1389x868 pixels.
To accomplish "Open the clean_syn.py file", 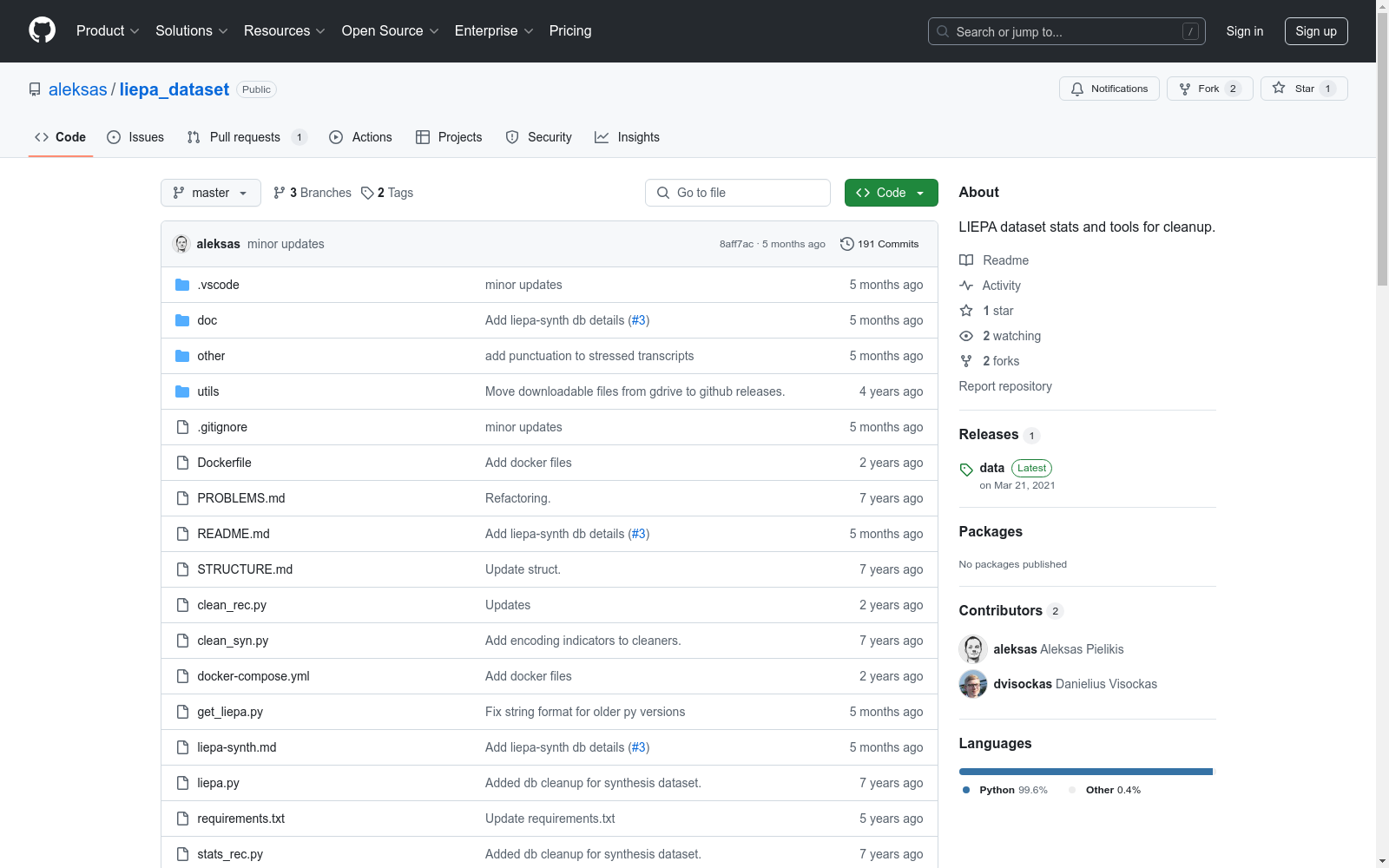I will (x=233, y=641).
